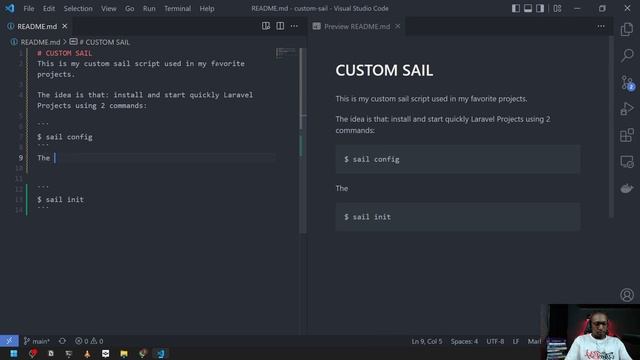Click the editor vertical scrollbar
Image resolution: width=640 pixels, height=360 pixels.
303,141
